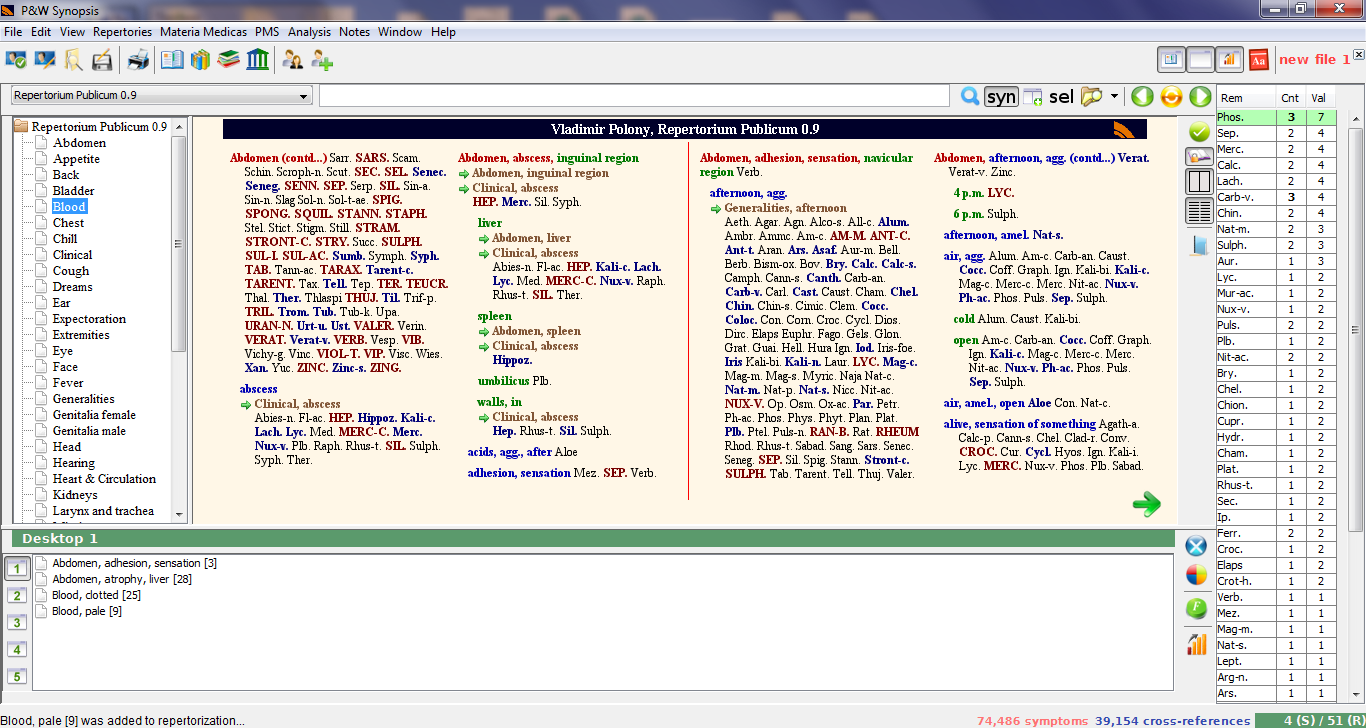This screenshot has height=728, width=1366.
Task: Click the magnifier search icon
Action: click(969, 96)
